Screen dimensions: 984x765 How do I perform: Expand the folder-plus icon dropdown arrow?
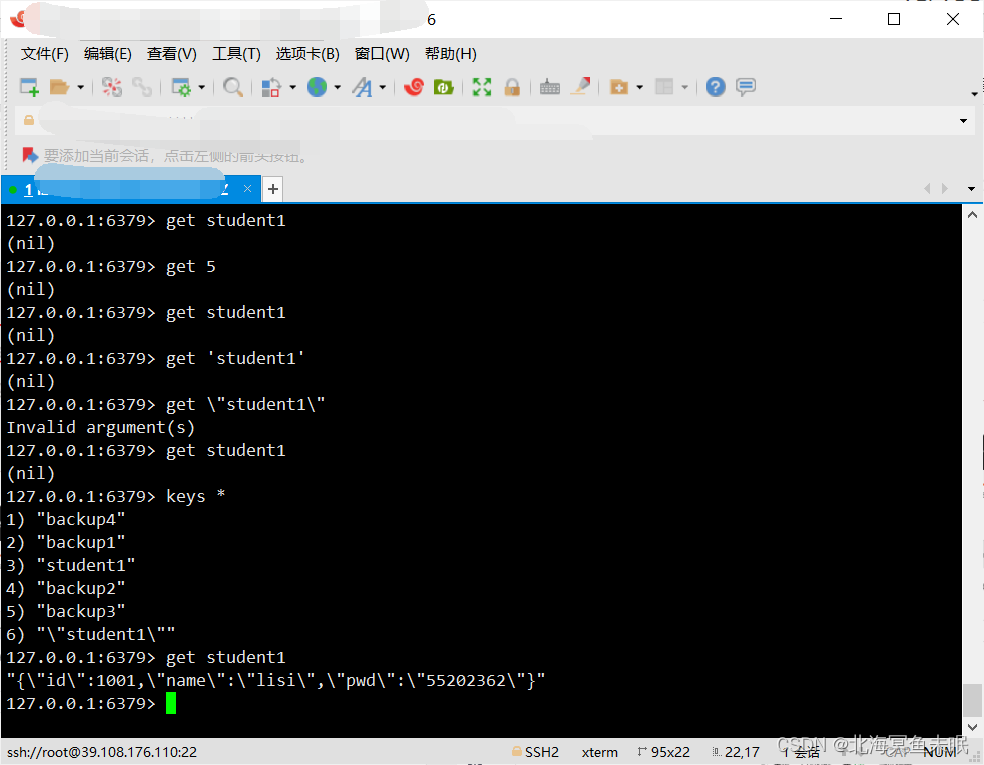coord(639,87)
